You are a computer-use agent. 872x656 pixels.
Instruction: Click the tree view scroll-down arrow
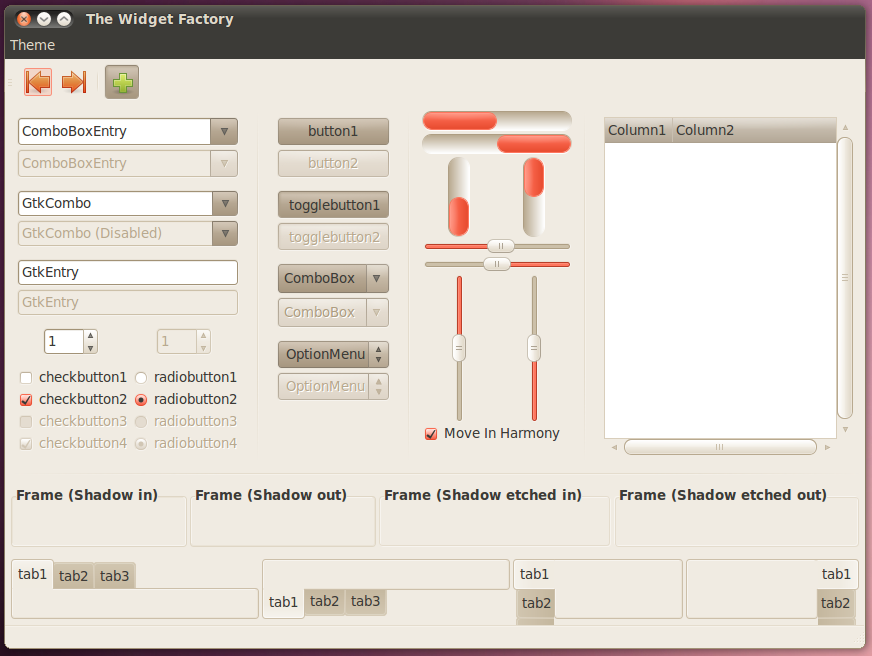click(x=845, y=429)
